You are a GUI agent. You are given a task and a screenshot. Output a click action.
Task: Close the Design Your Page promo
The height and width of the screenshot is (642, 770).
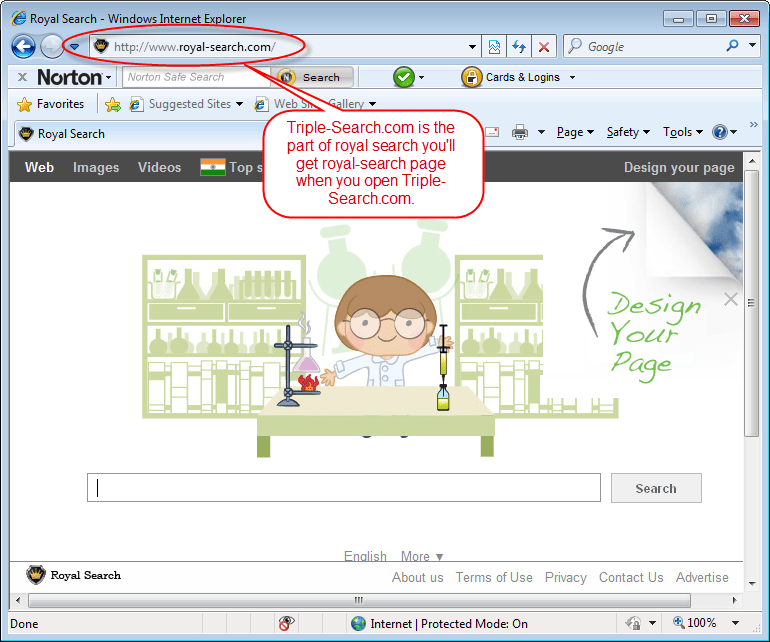click(x=731, y=299)
